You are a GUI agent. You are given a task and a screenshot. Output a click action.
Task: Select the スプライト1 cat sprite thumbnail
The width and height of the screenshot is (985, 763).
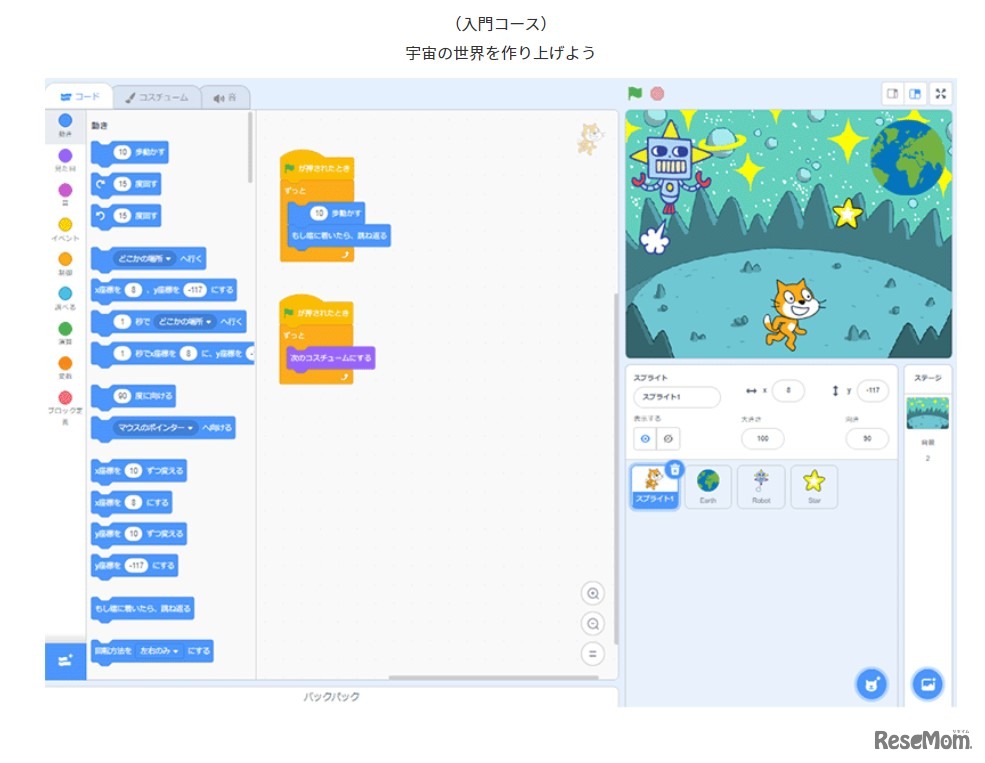654,487
